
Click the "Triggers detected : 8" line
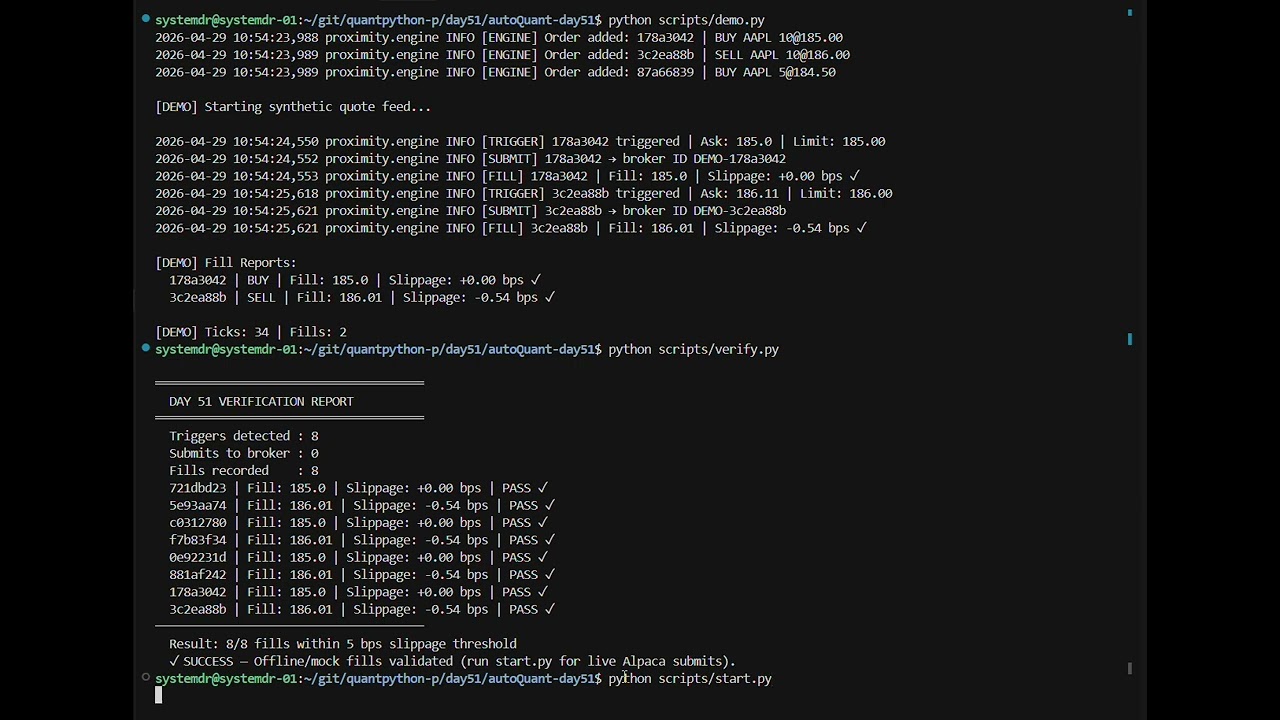click(x=244, y=436)
